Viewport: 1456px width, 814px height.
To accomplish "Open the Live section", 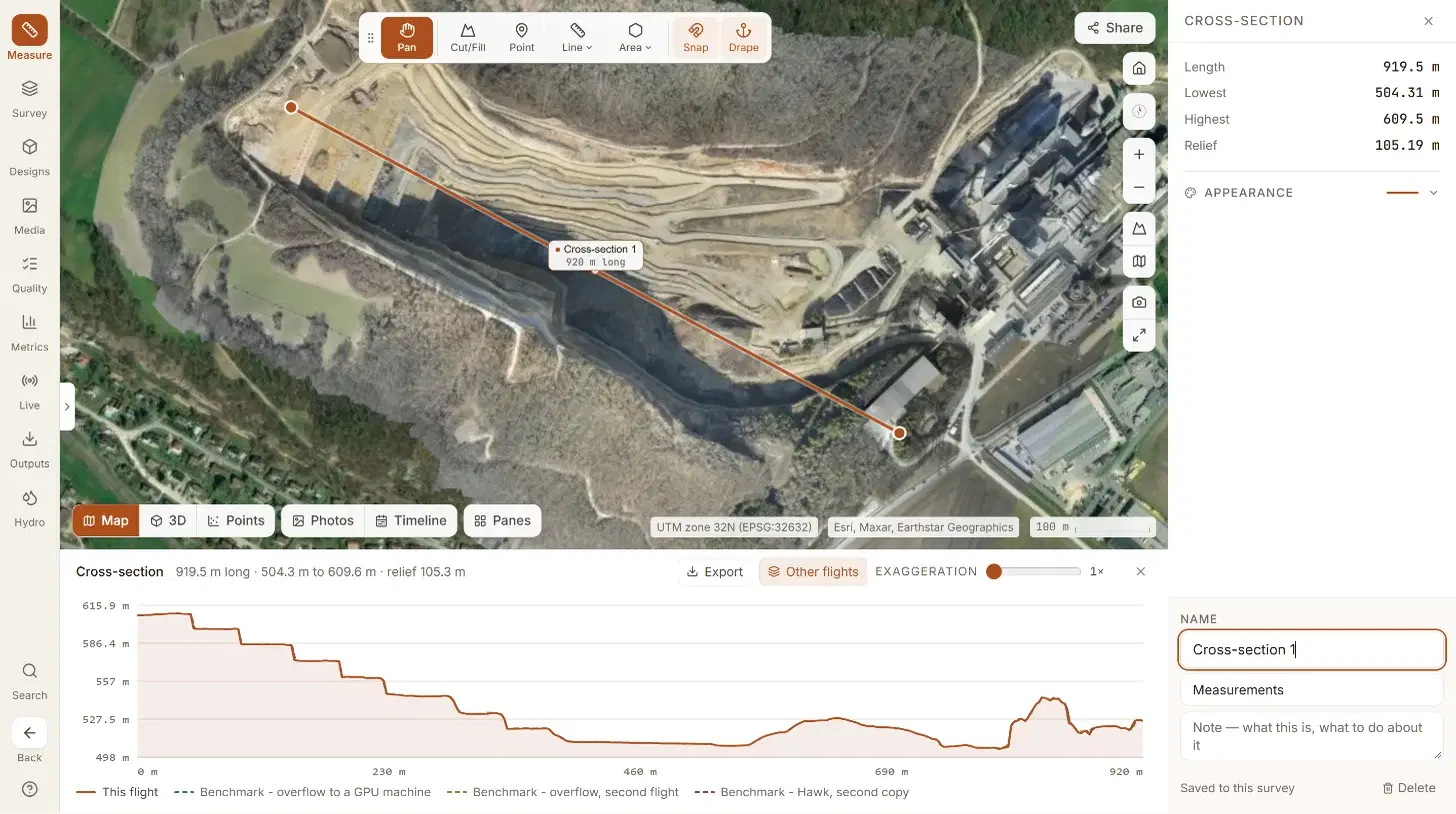I will (x=29, y=391).
